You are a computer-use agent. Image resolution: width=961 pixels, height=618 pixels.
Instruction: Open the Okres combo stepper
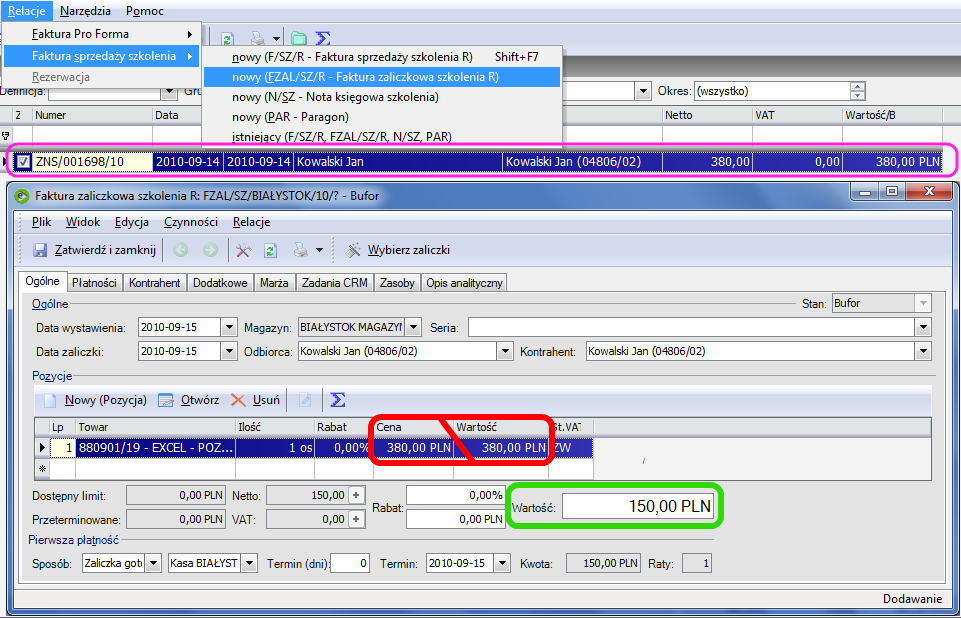pos(858,91)
